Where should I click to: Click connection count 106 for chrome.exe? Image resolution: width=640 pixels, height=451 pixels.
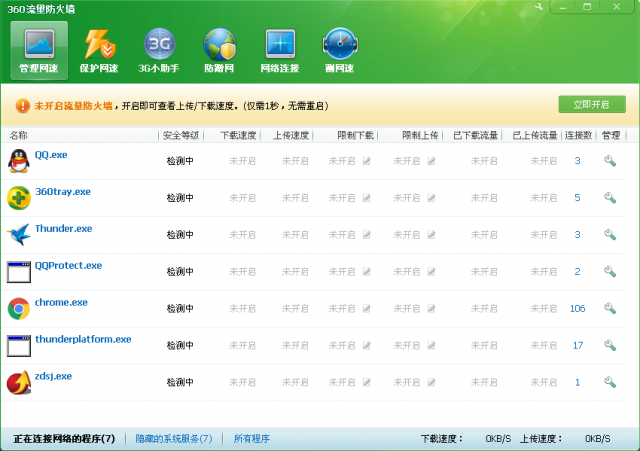tap(577, 308)
